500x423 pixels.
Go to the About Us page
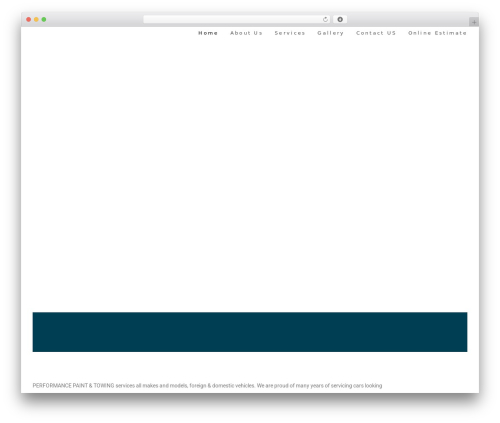click(246, 33)
